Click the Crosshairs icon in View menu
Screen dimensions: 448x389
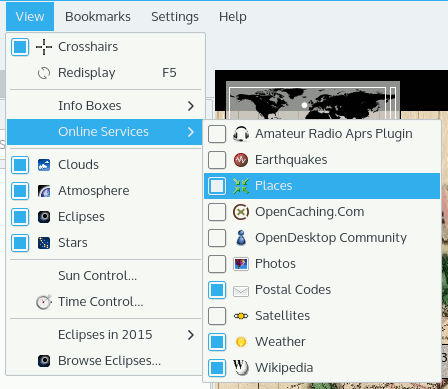pyautogui.click(x=44, y=47)
